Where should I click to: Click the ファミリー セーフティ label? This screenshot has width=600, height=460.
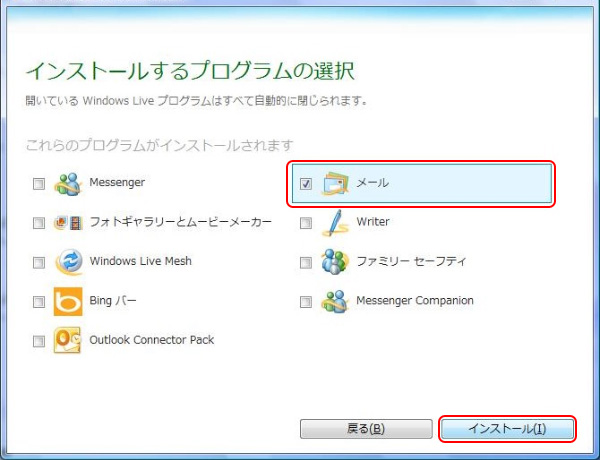(x=411, y=261)
